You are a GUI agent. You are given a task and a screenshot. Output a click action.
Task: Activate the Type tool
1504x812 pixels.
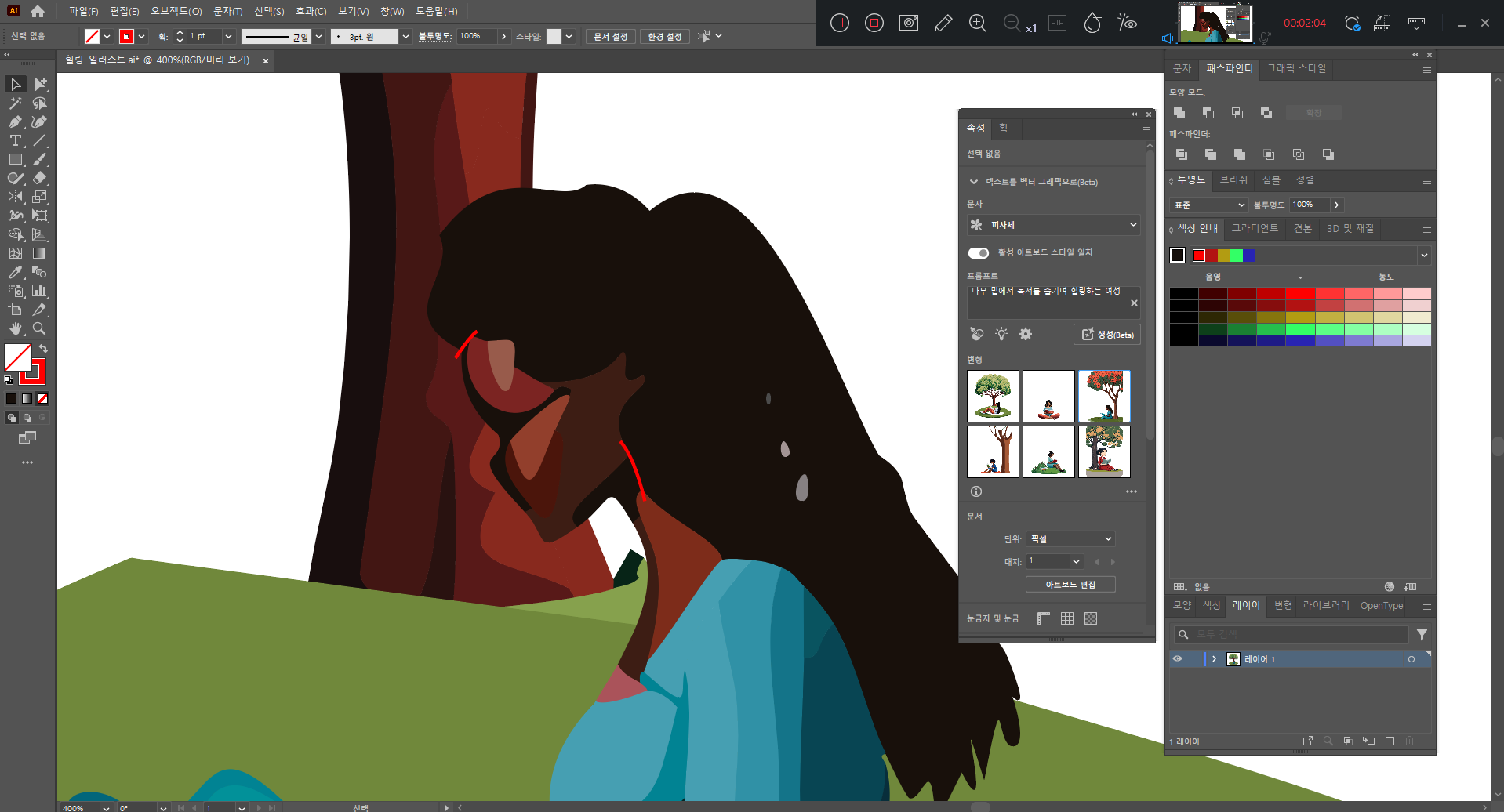pos(16,140)
